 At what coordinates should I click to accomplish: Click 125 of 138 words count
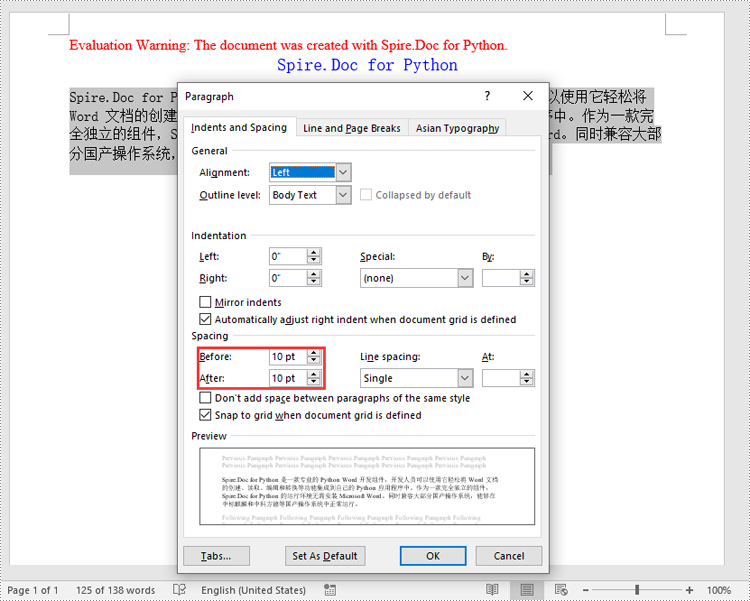click(115, 590)
